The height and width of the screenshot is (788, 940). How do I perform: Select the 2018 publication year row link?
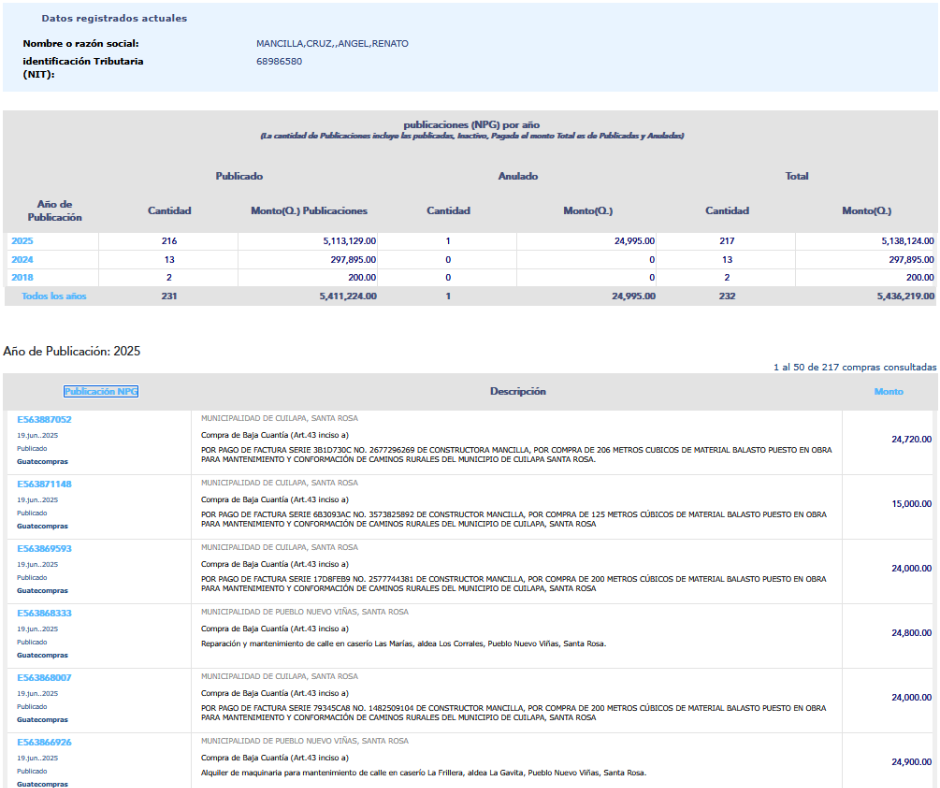click(22, 278)
